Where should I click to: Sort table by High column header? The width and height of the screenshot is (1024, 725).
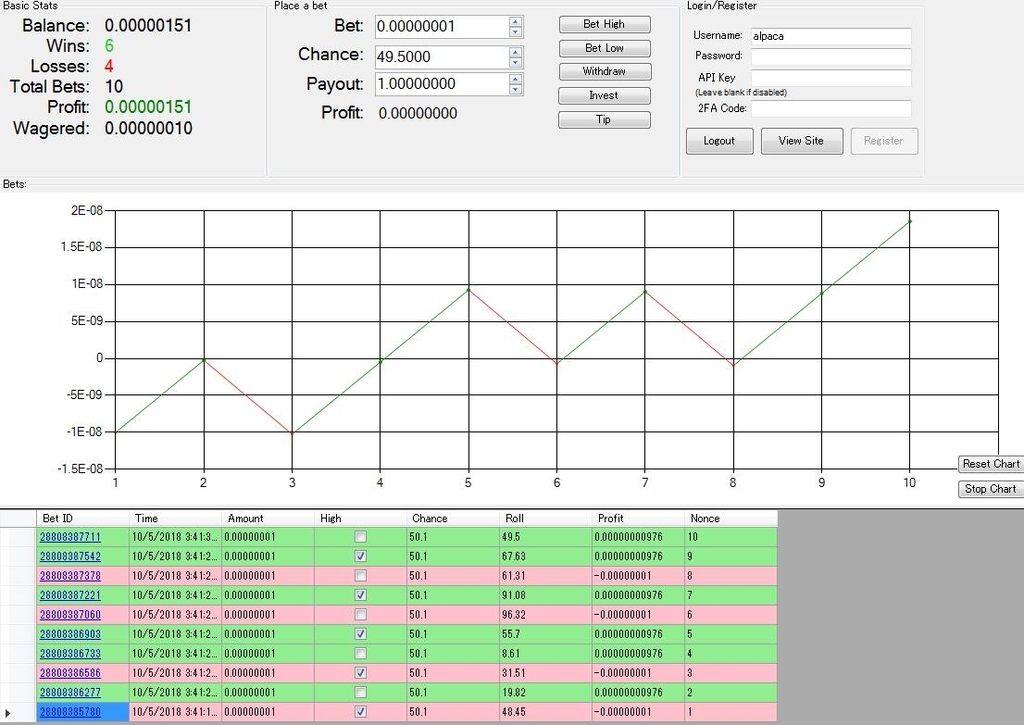pyautogui.click(x=360, y=519)
